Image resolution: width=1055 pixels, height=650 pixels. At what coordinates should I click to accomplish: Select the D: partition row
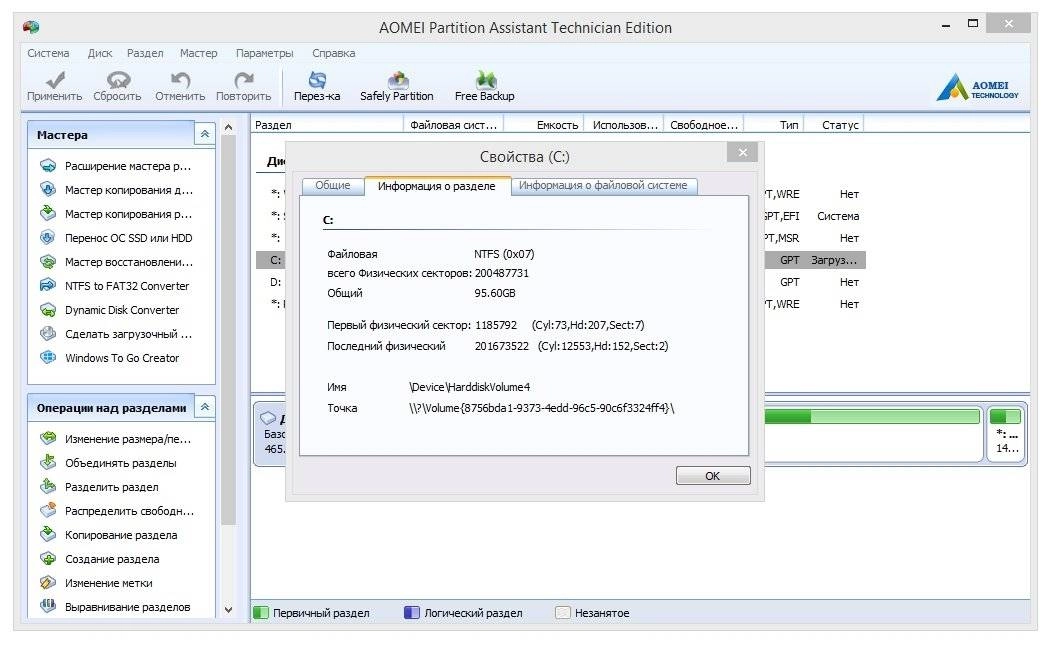tap(560, 282)
